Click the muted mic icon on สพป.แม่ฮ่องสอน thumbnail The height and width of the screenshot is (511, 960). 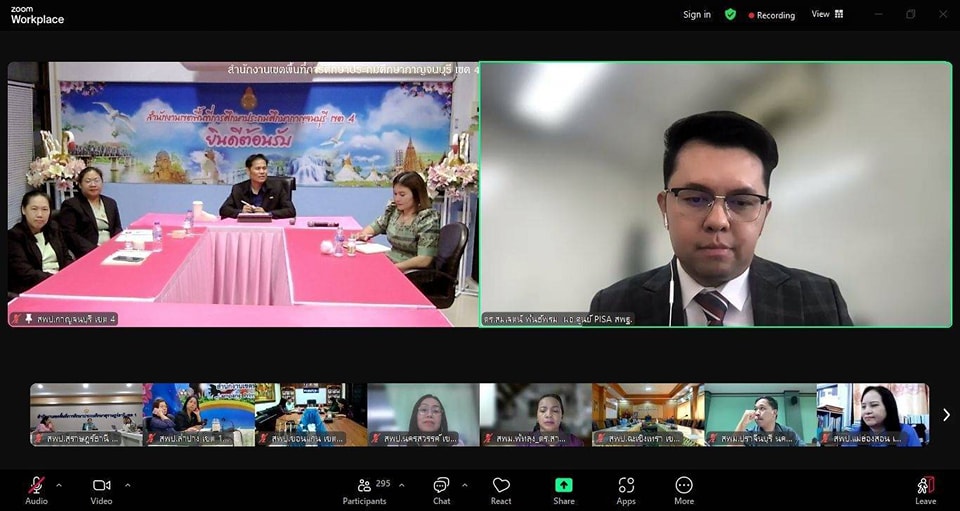[825, 438]
